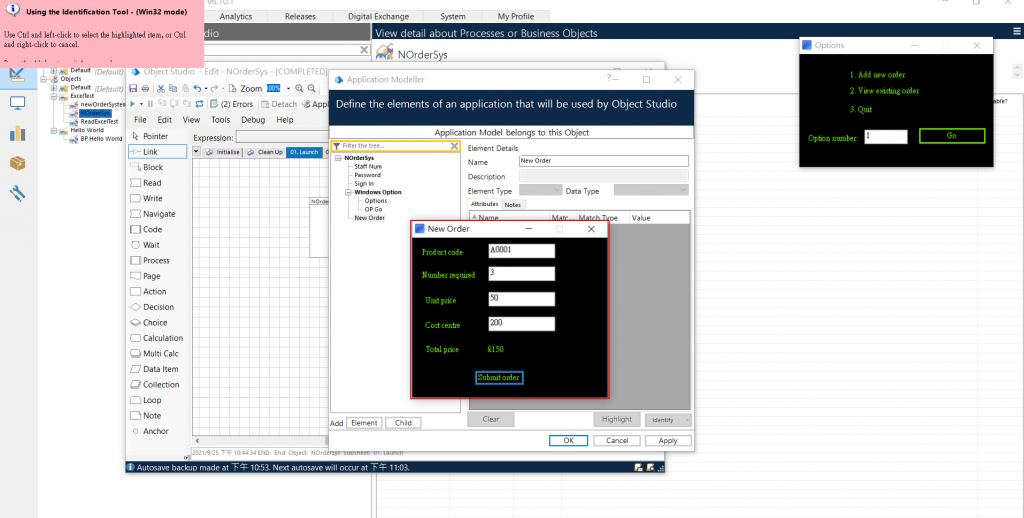The height and width of the screenshot is (518, 1024).
Task: Click the Highlight button
Action: [x=616, y=419]
